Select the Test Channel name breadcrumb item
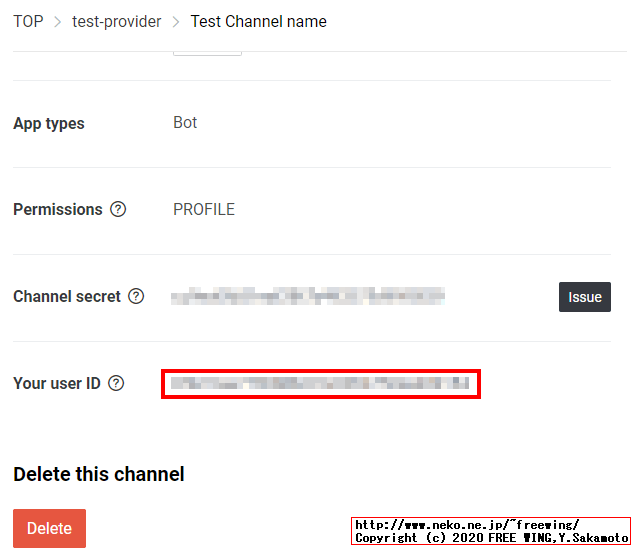 pyautogui.click(x=258, y=21)
